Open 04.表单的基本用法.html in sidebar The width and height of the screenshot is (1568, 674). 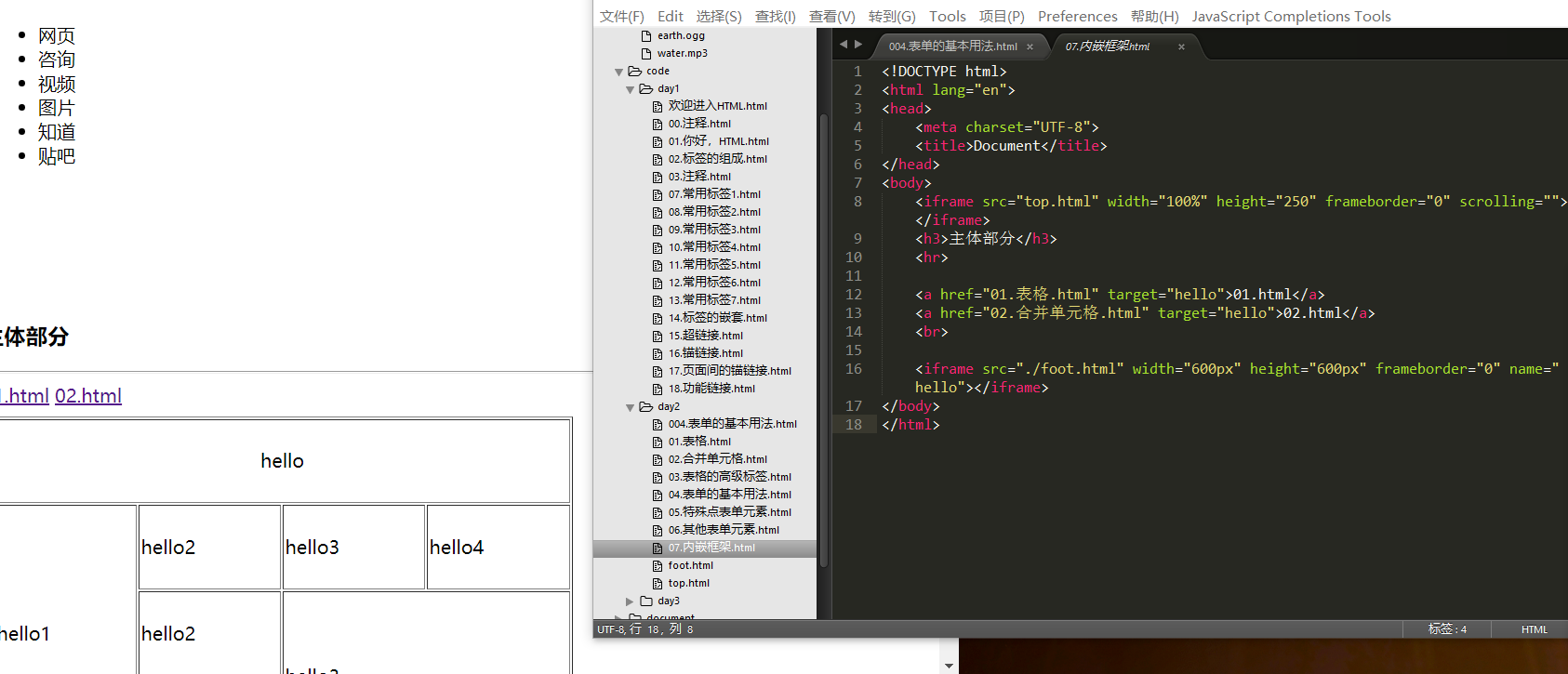point(730,495)
